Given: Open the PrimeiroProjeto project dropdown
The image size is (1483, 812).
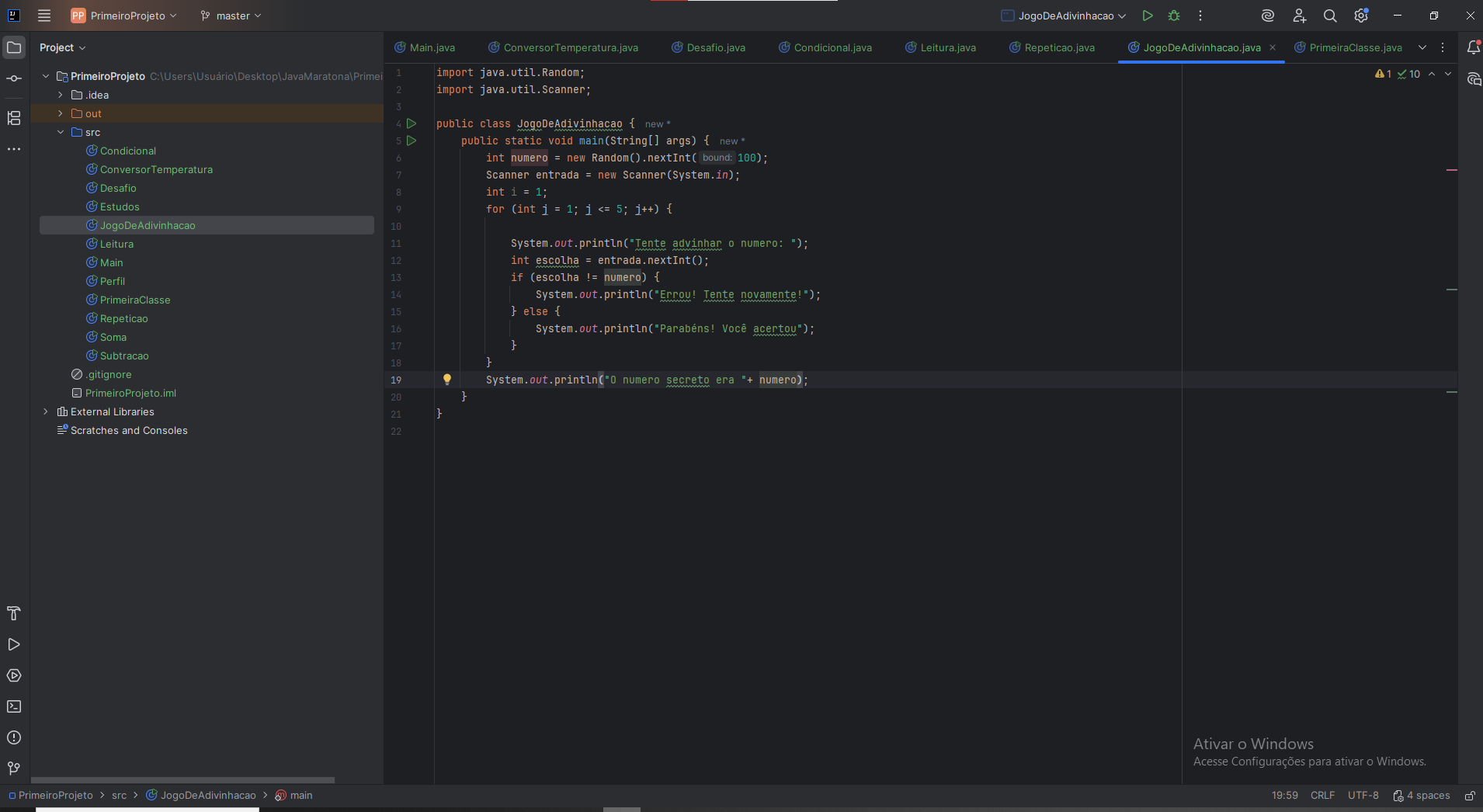Looking at the screenshot, I should point(124,16).
